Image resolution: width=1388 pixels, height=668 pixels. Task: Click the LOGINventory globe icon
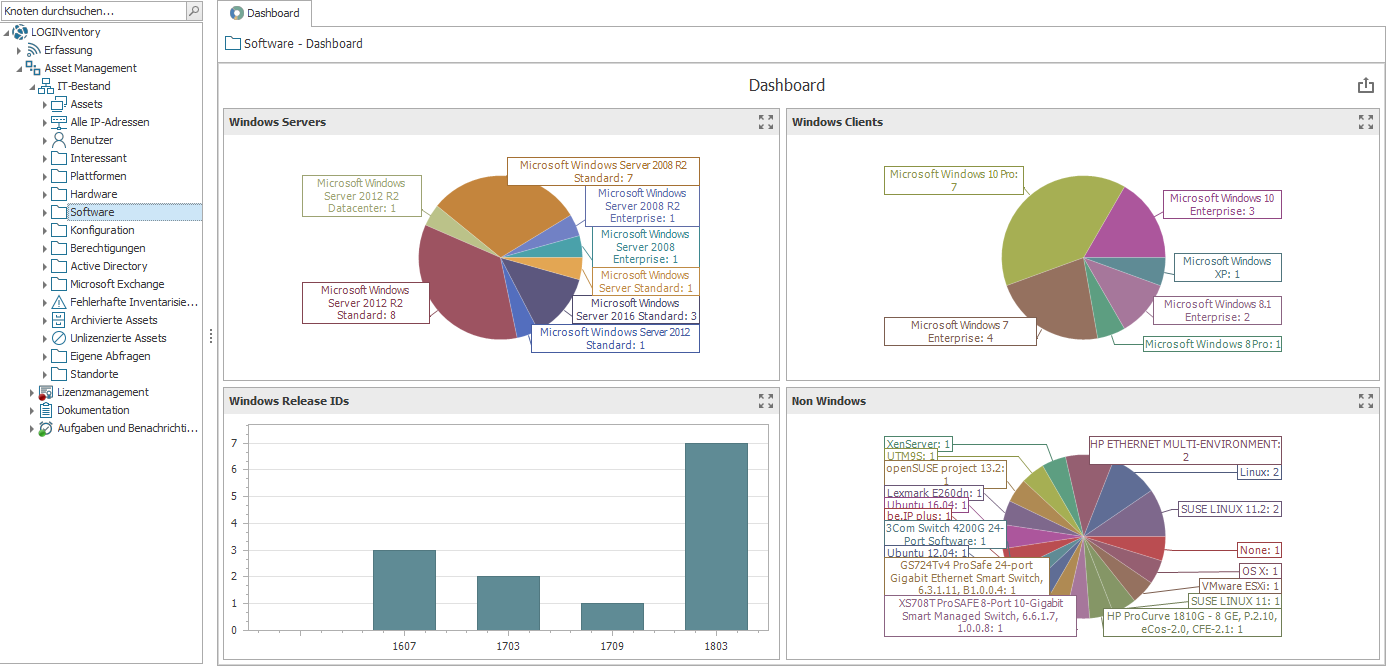[x=20, y=32]
